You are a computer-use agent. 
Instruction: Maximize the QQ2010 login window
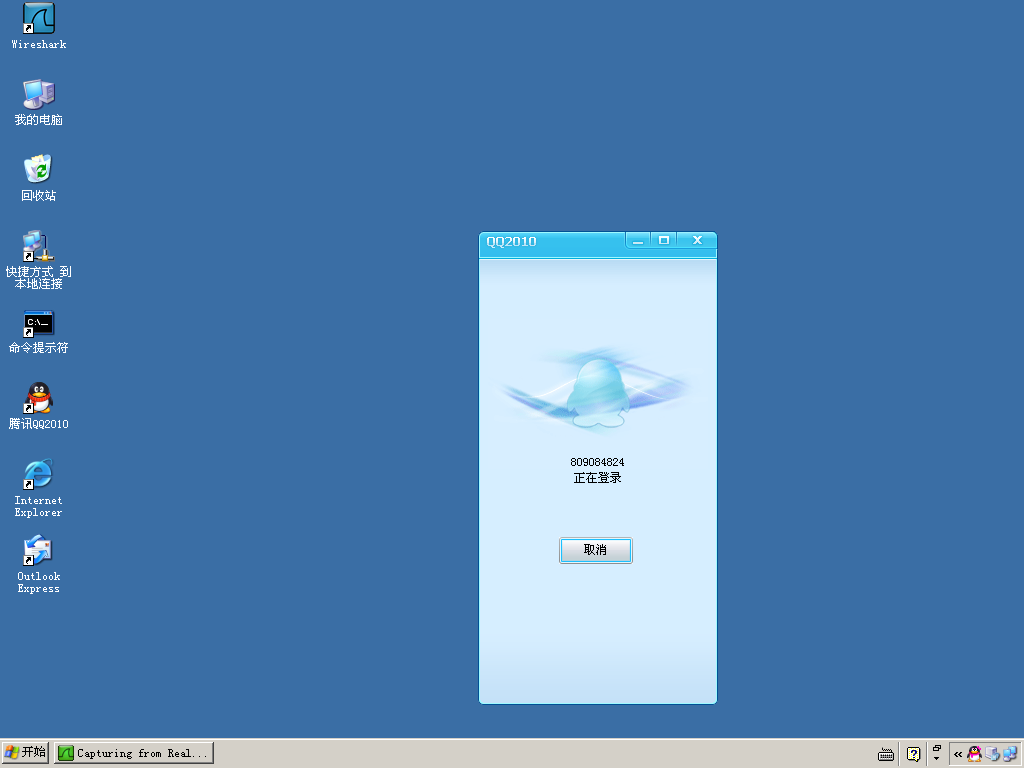(x=664, y=240)
